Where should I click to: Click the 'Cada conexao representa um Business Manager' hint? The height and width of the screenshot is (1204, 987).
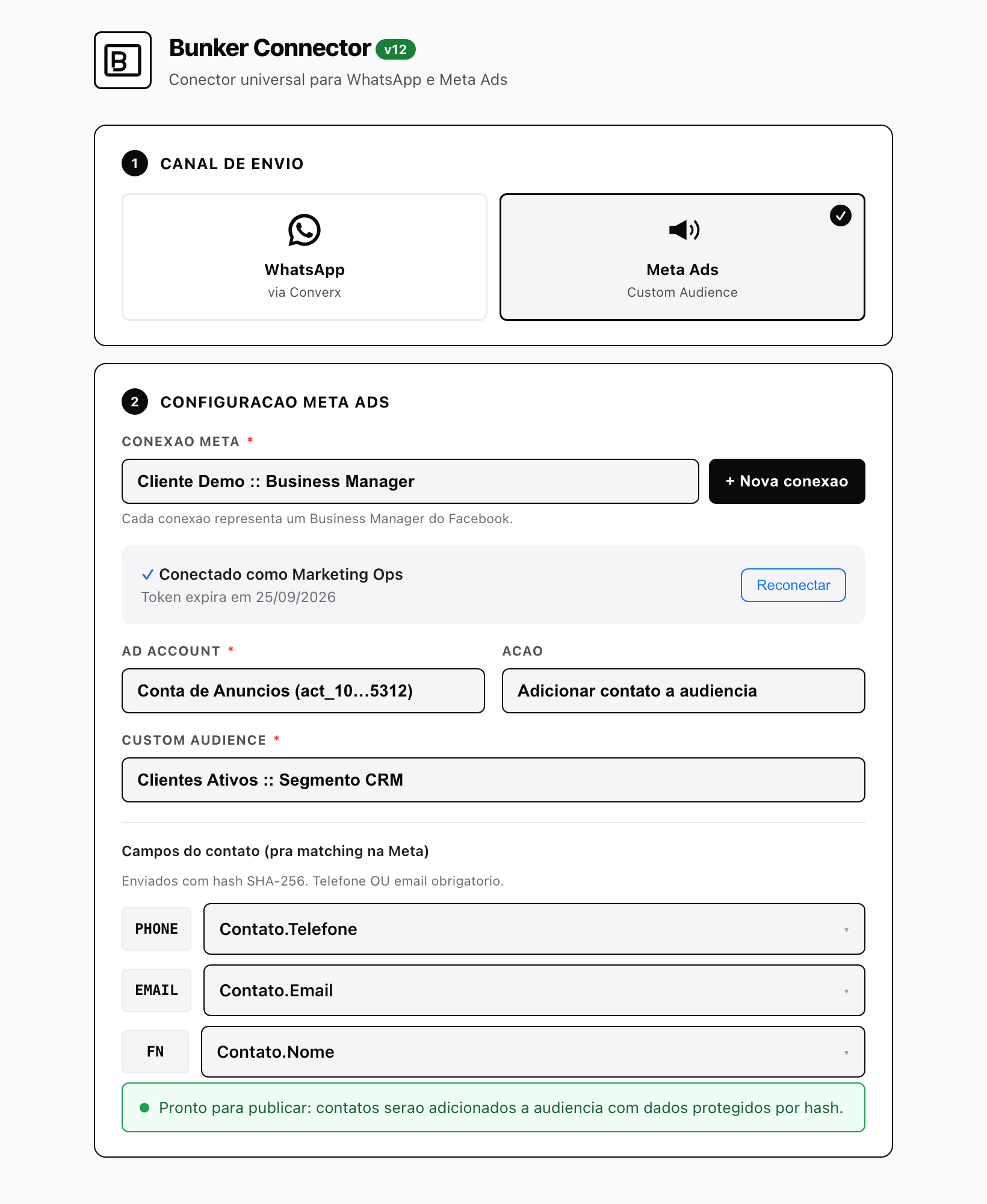point(317,519)
